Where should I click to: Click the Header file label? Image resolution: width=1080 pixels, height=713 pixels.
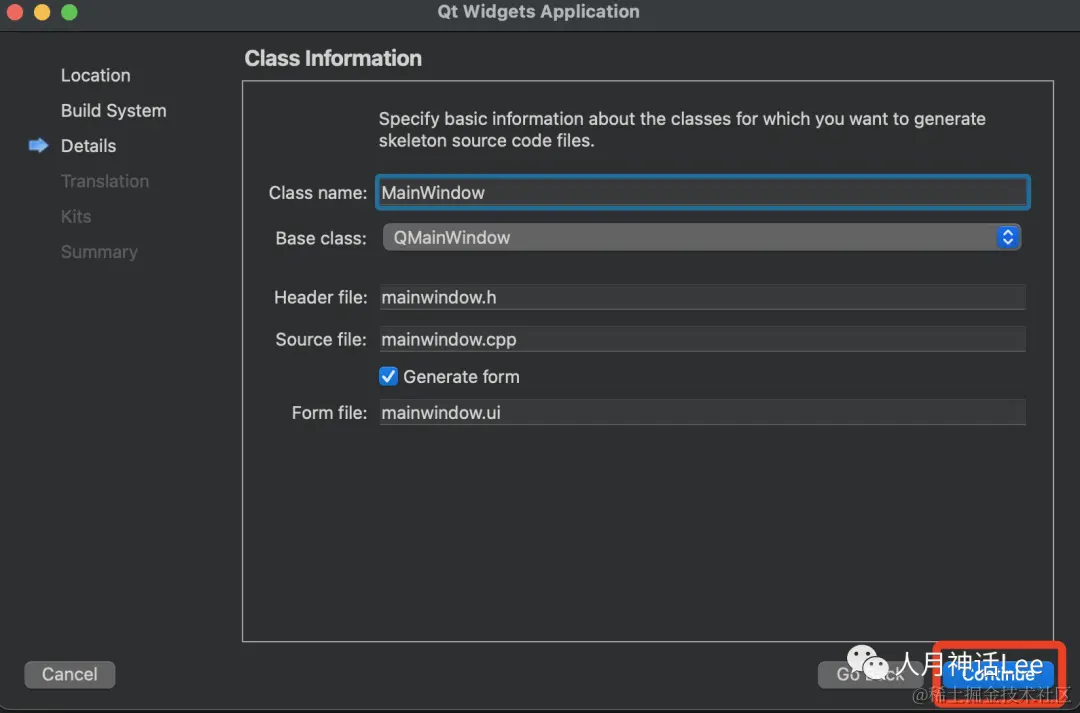(x=320, y=297)
